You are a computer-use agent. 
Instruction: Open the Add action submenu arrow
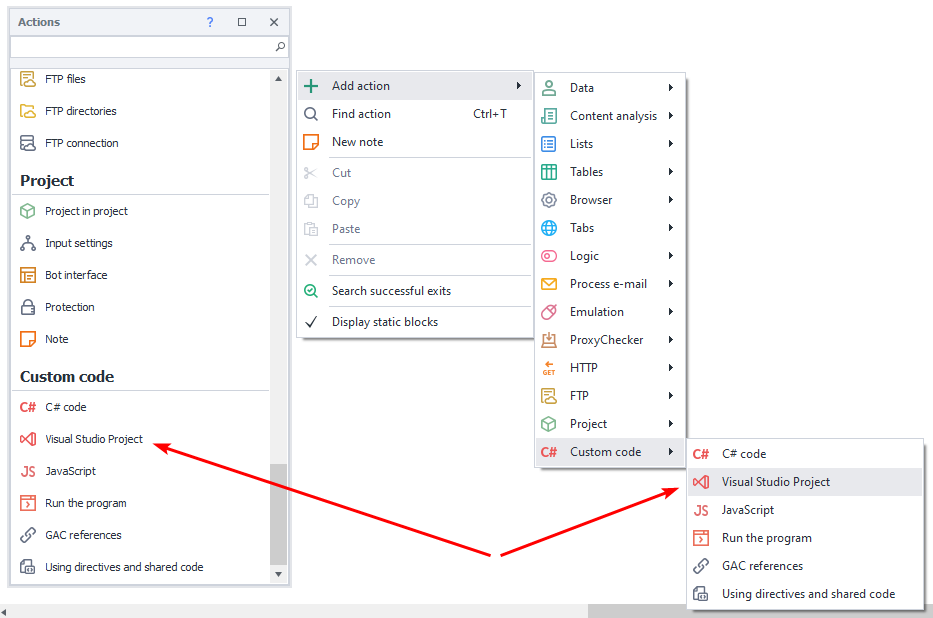pos(519,86)
